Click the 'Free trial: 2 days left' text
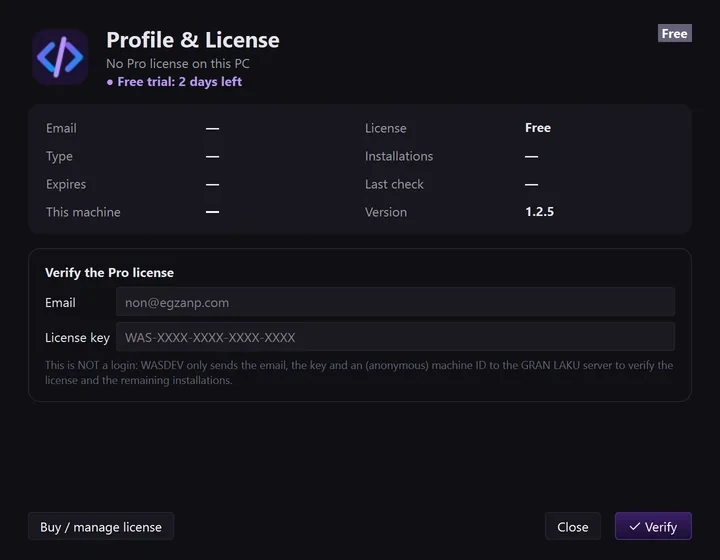The width and height of the screenshot is (720, 560). (x=180, y=82)
